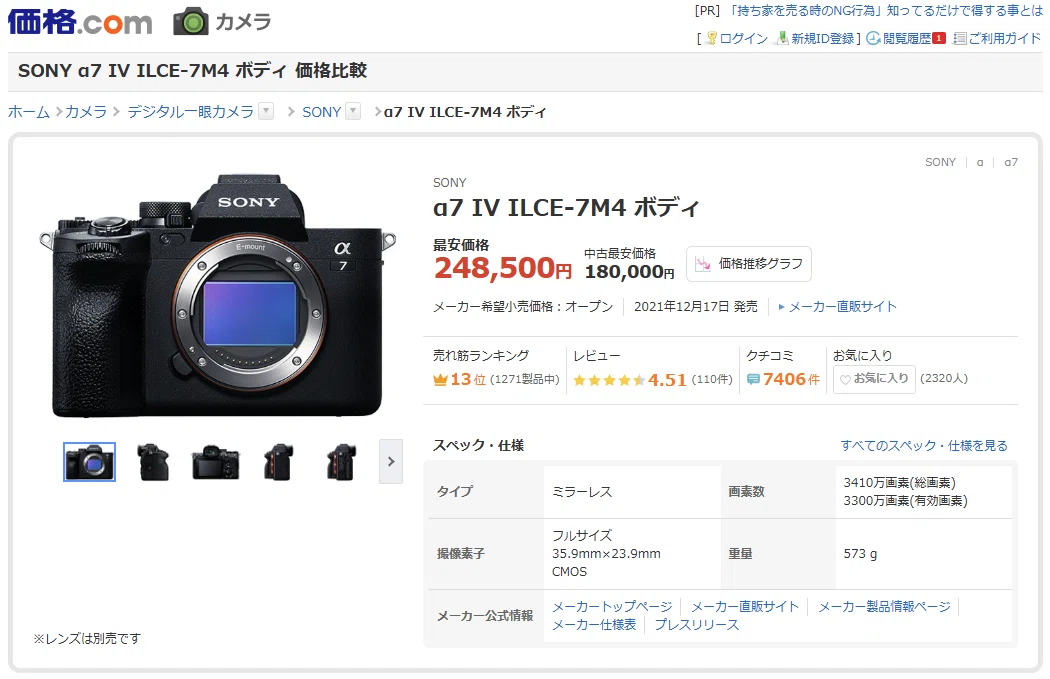This screenshot has width=1050, height=679.
Task: Click the browsing history clock icon
Action: coord(873,39)
